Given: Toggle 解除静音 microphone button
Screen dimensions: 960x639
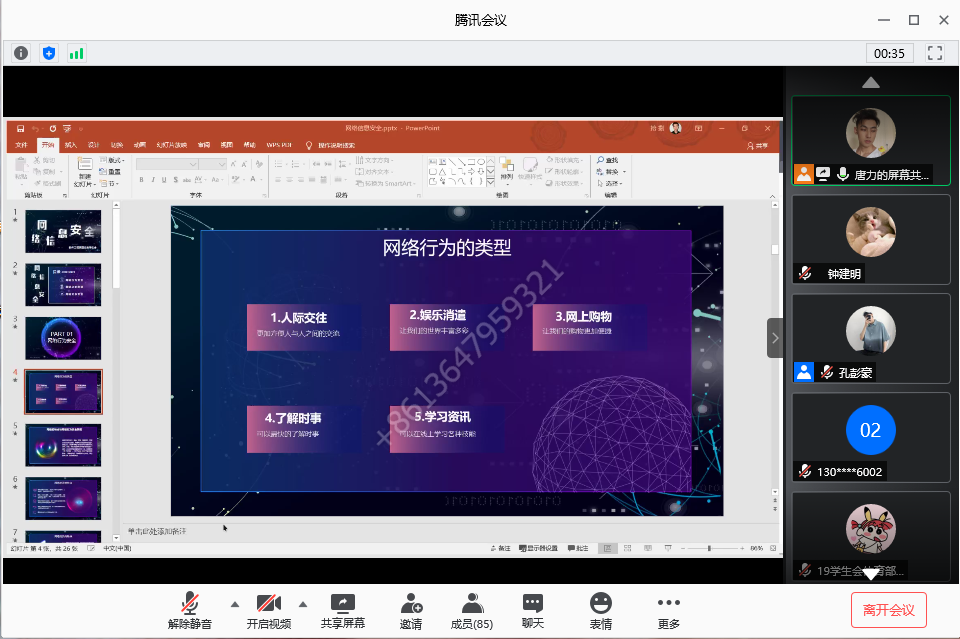Looking at the screenshot, I should click(x=189, y=610).
